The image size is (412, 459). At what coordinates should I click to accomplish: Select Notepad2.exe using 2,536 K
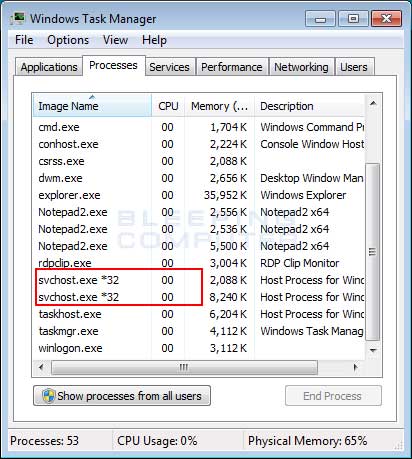(x=199, y=229)
